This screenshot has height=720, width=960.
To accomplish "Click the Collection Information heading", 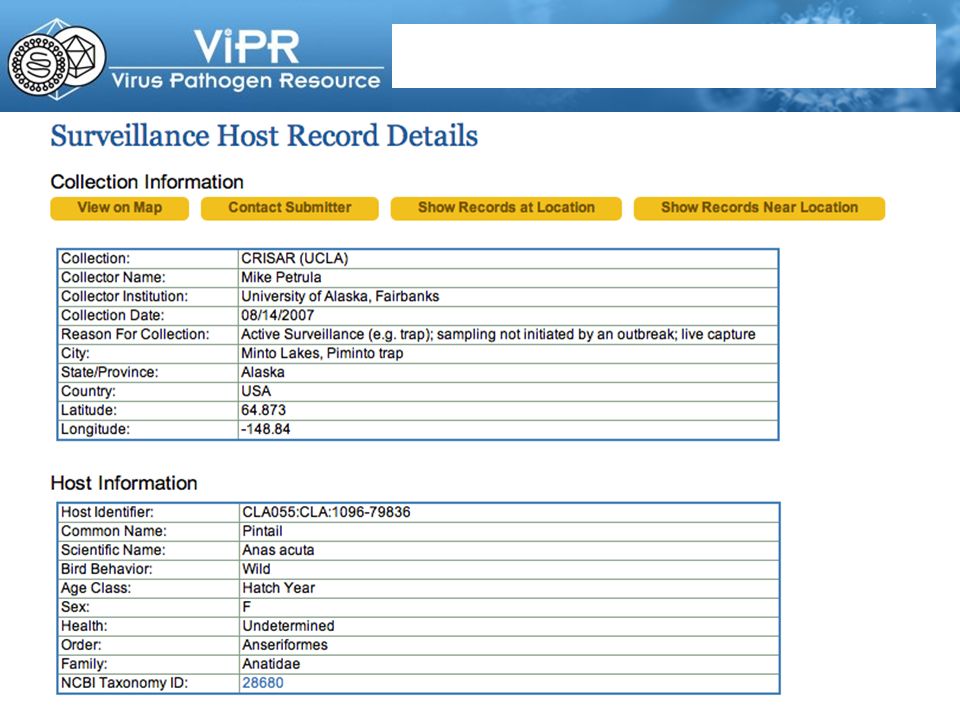I will 147,182.
